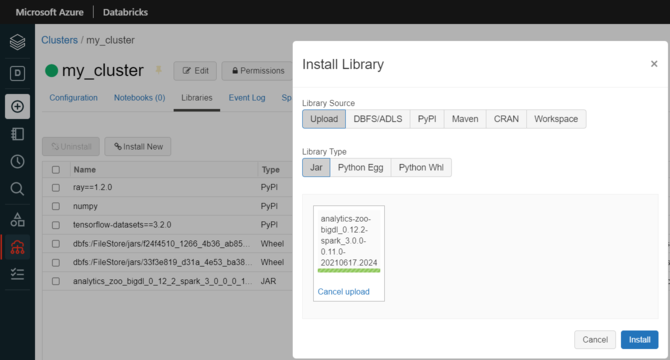The height and width of the screenshot is (360, 670).
Task: Open the Data icon in sidebar
Action: coord(18,73)
